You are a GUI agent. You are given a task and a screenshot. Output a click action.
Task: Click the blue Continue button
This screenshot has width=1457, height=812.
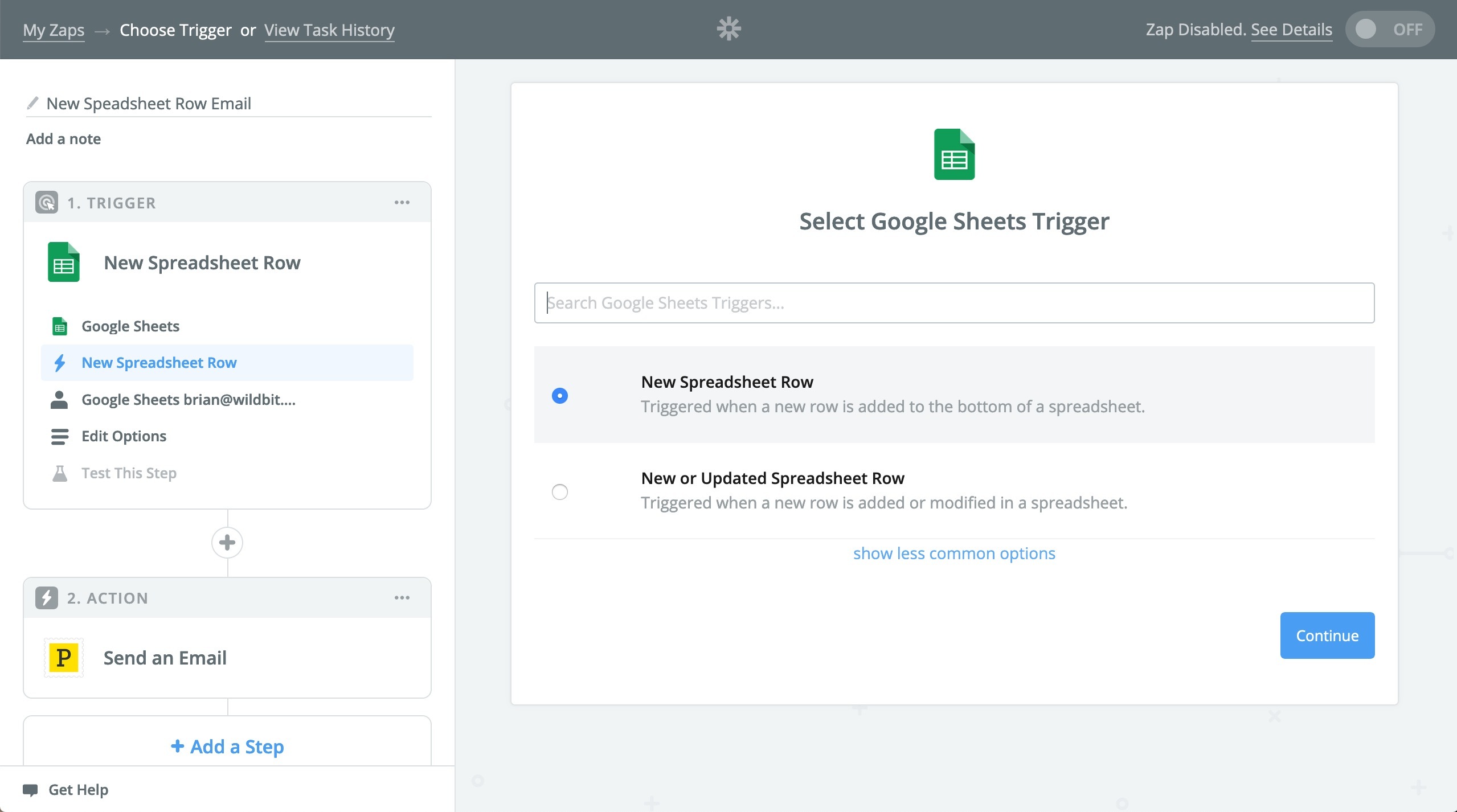[x=1327, y=635]
